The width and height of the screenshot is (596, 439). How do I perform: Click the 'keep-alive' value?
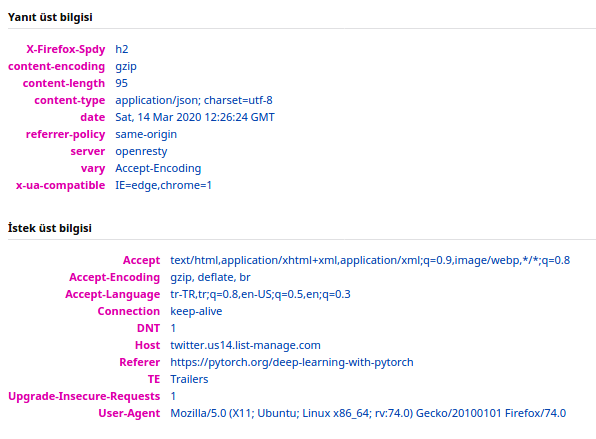196,311
